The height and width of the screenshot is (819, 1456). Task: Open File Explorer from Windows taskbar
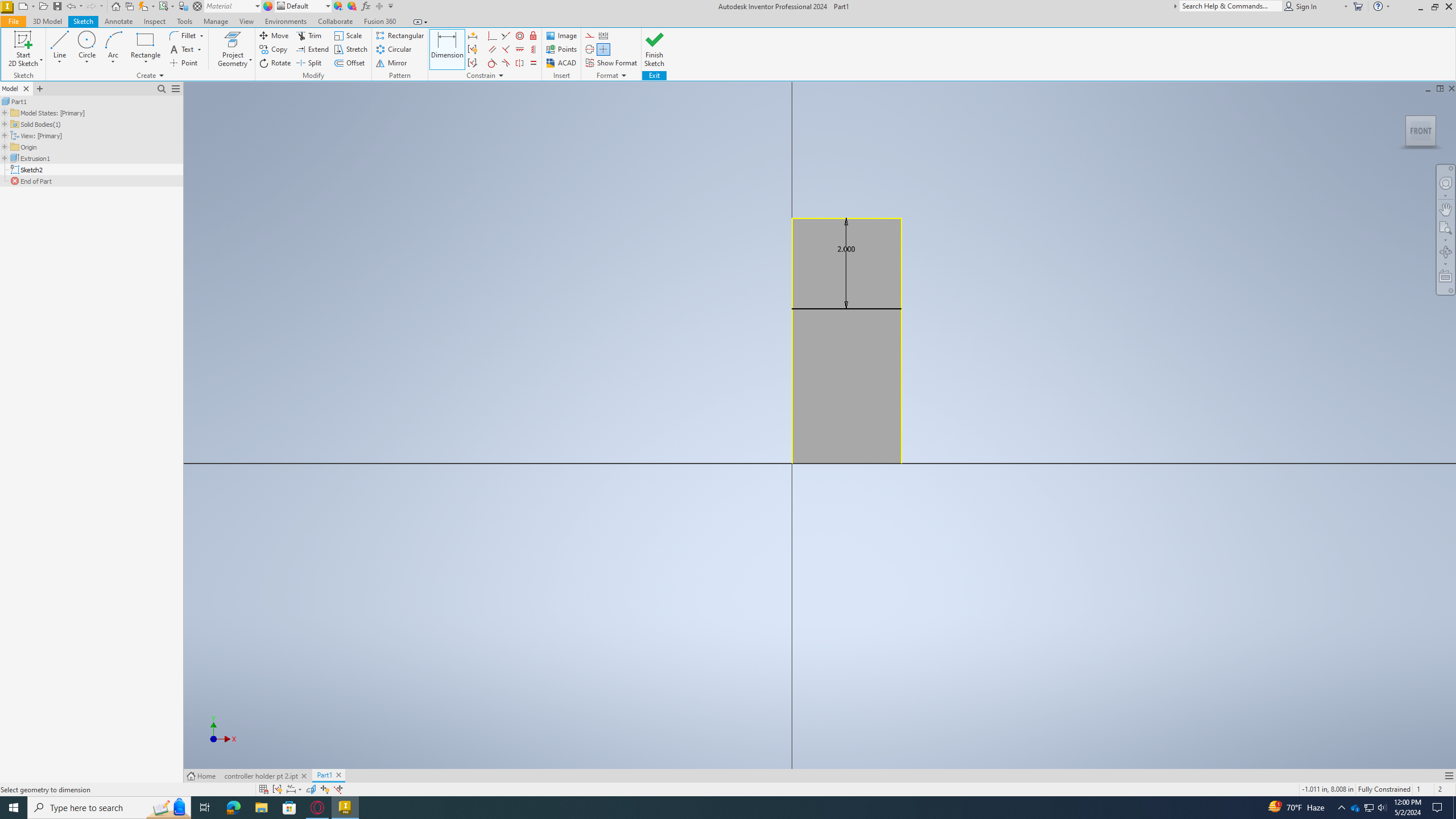click(x=261, y=808)
